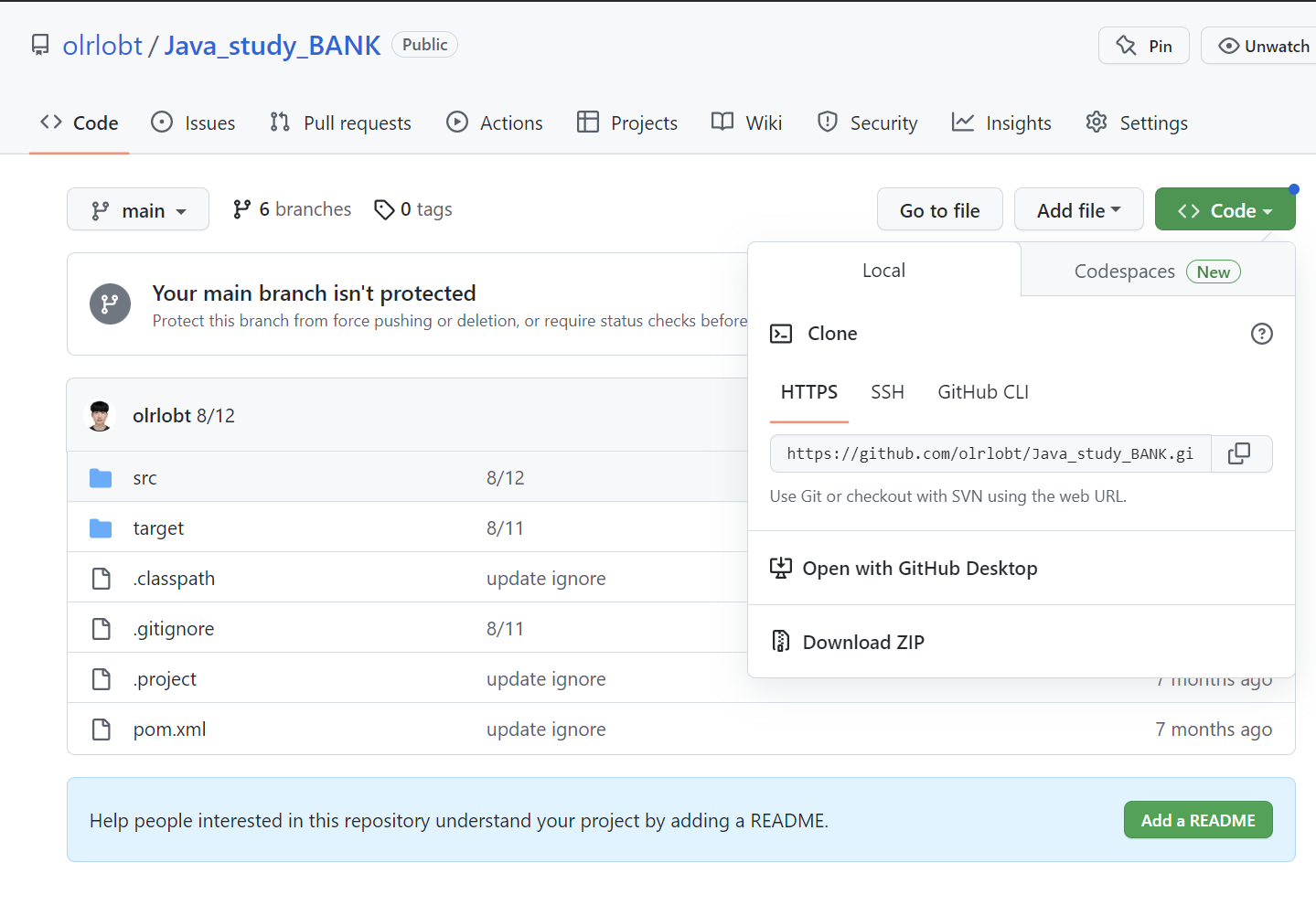Click the repository book icon beside olrlobt
The height and width of the screenshot is (916, 1316).
coord(40,45)
